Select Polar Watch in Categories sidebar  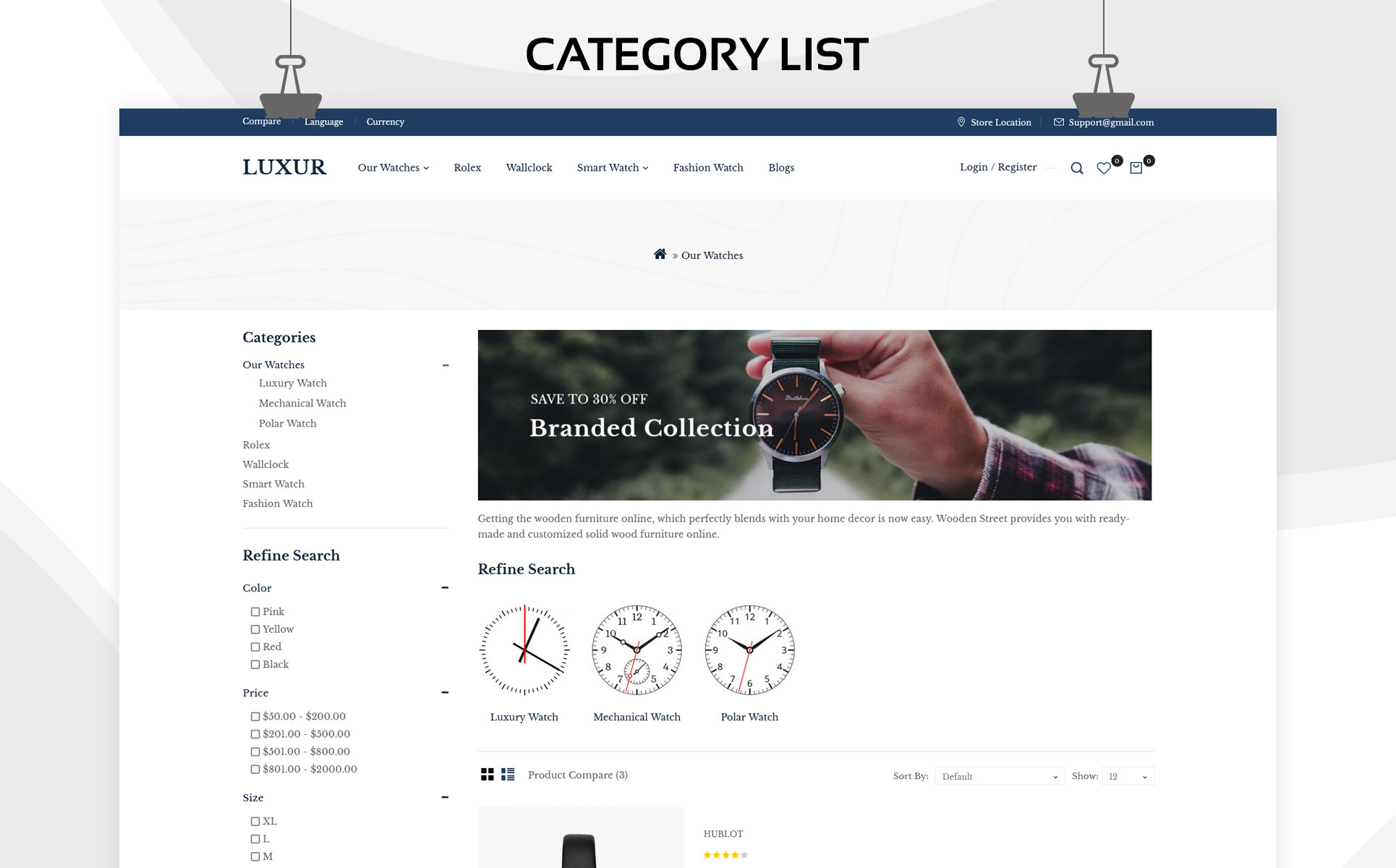tap(288, 424)
